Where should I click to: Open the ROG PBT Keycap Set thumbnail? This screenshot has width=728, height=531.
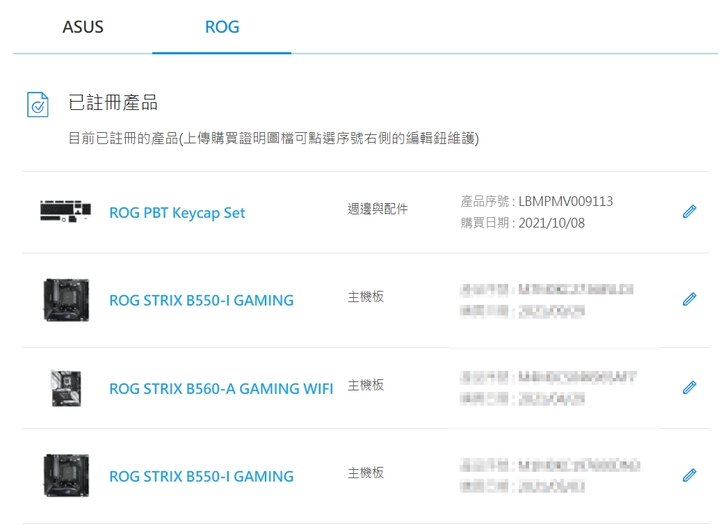pos(66,212)
